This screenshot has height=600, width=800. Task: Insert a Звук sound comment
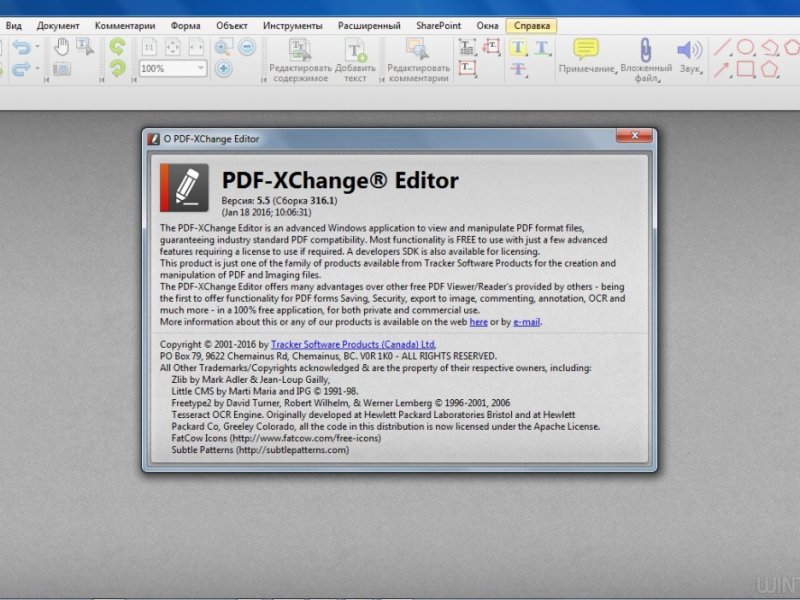[x=690, y=56]
